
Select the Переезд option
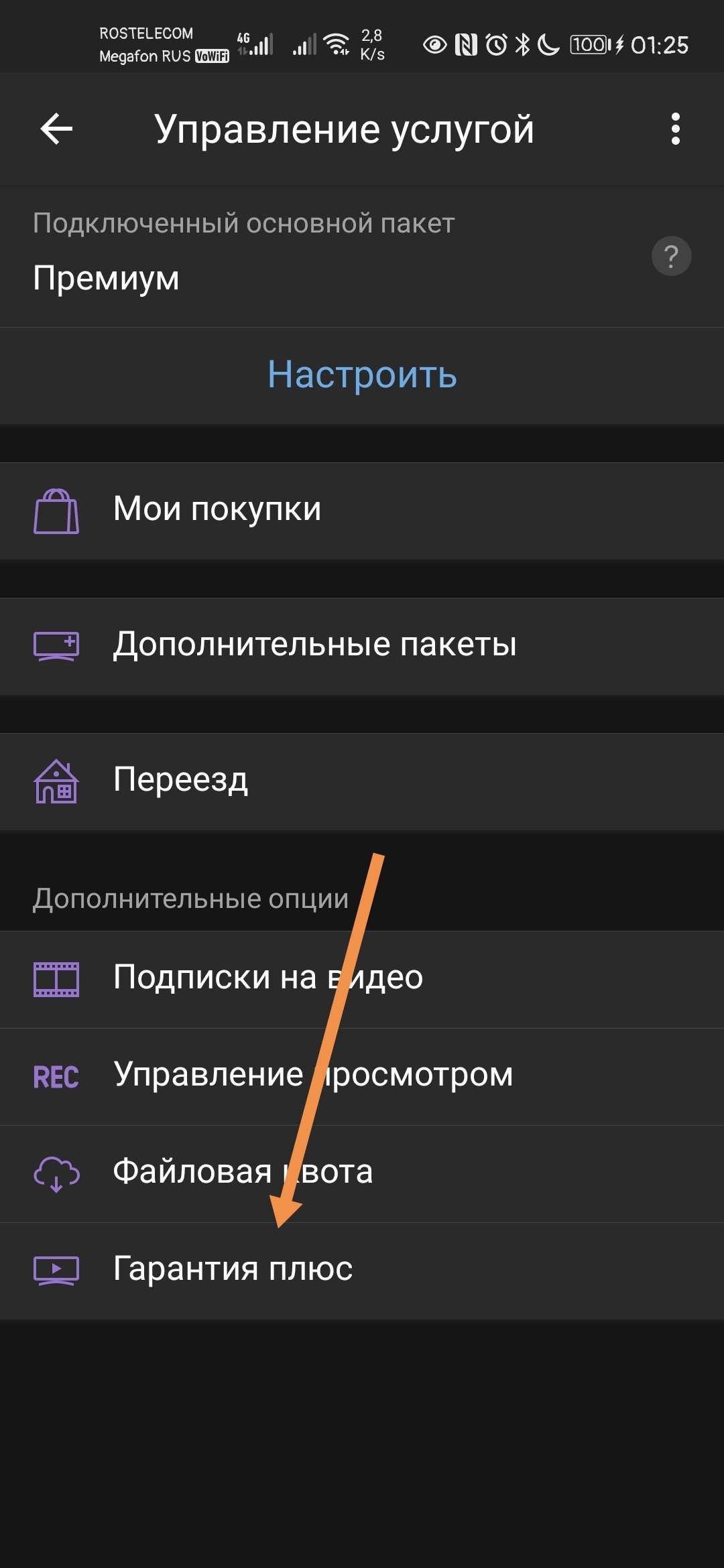pos(362,782)
